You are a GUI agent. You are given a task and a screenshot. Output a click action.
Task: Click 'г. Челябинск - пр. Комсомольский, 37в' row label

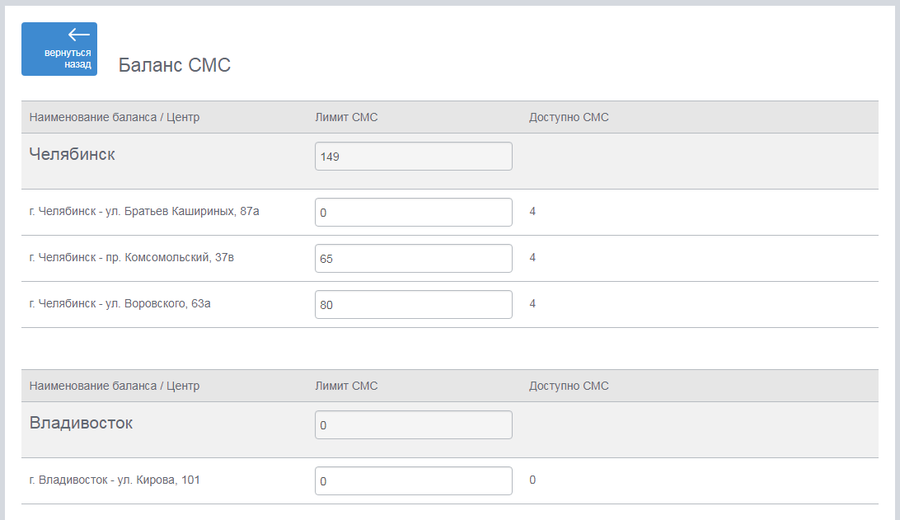tap(131, 257)
